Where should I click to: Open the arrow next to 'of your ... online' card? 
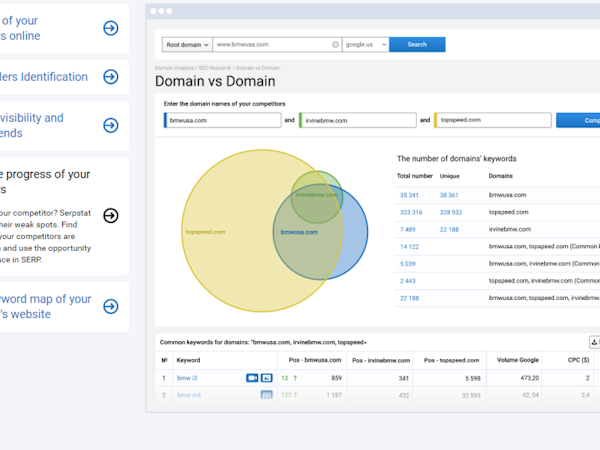pyautogui.click(x=111, y=28)
